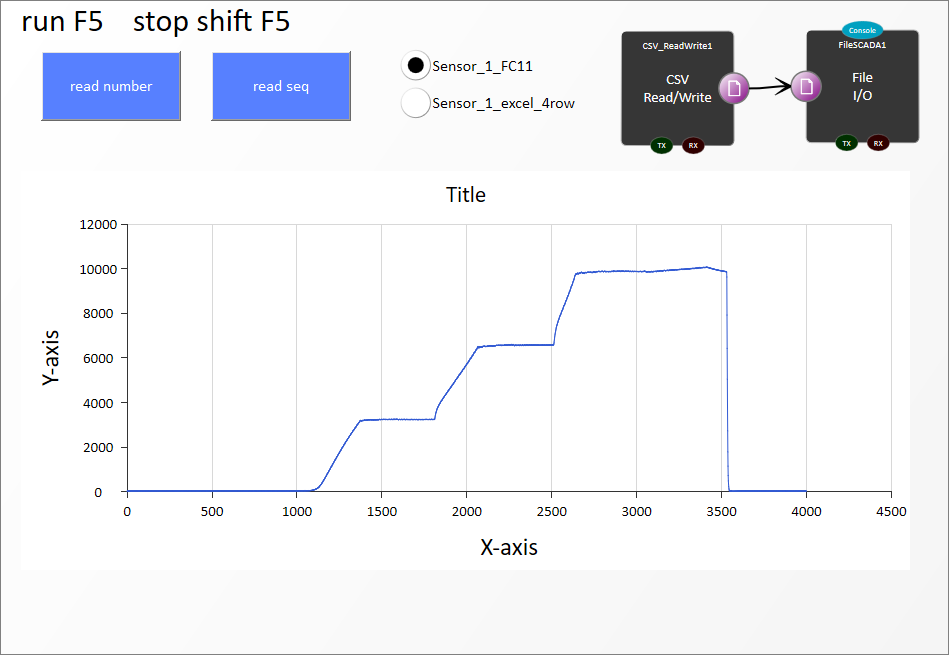The height and width of the screenshot is (655, 949).
Task: Click the chart's Title text
Action: coord(466,195)
